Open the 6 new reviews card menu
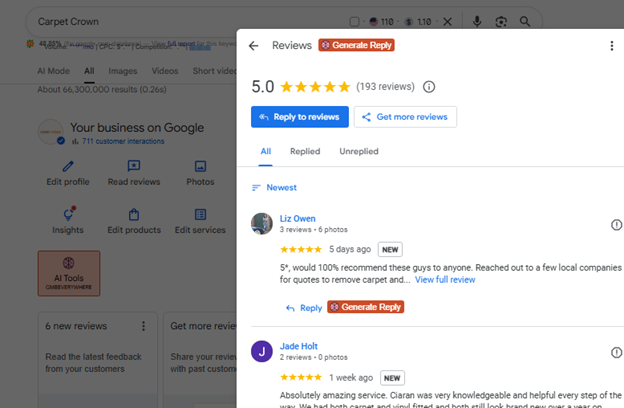 (143, 326)
